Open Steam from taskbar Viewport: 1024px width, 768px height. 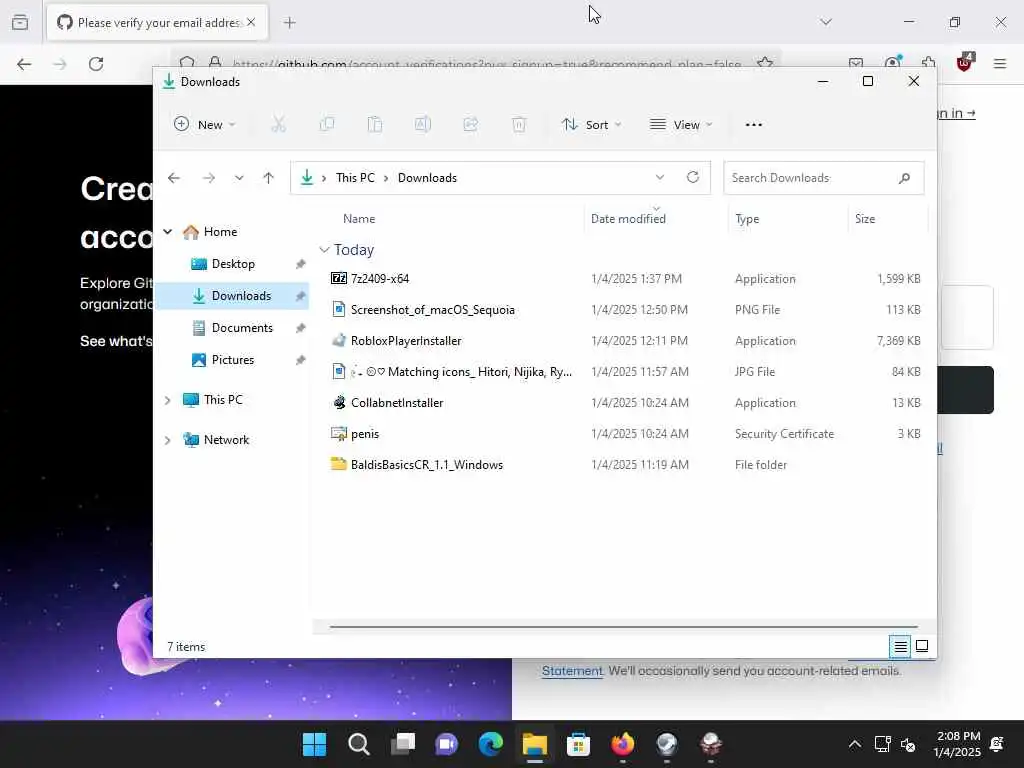tap(666, 744)
